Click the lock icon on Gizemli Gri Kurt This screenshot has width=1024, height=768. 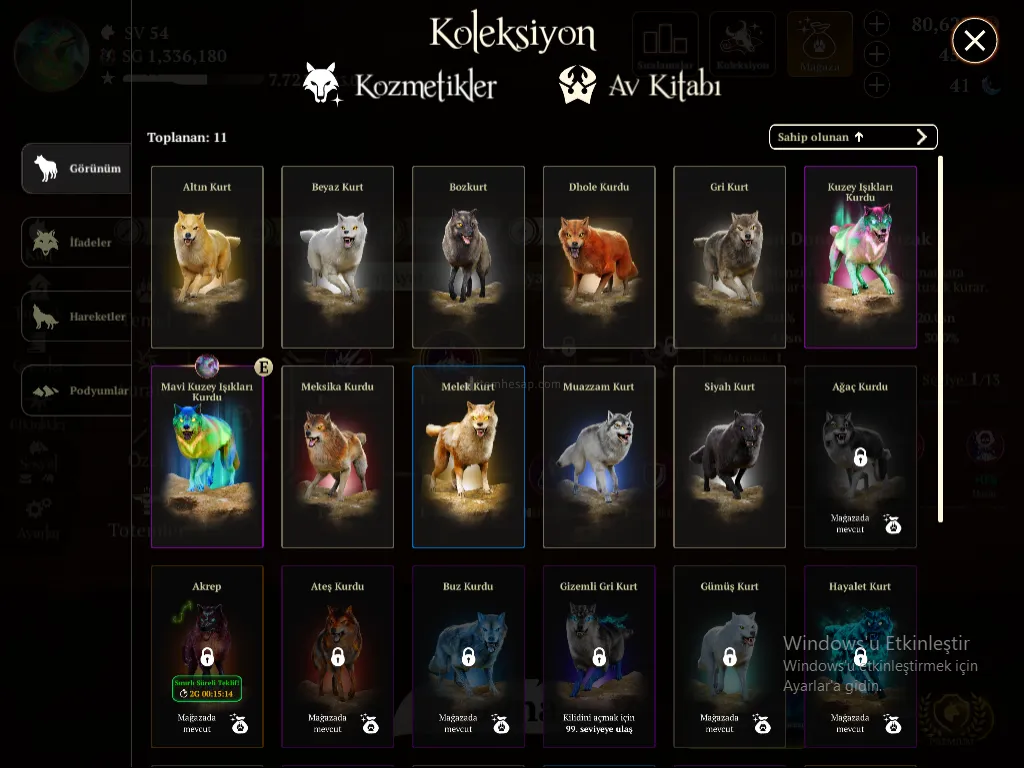[599, 656]
